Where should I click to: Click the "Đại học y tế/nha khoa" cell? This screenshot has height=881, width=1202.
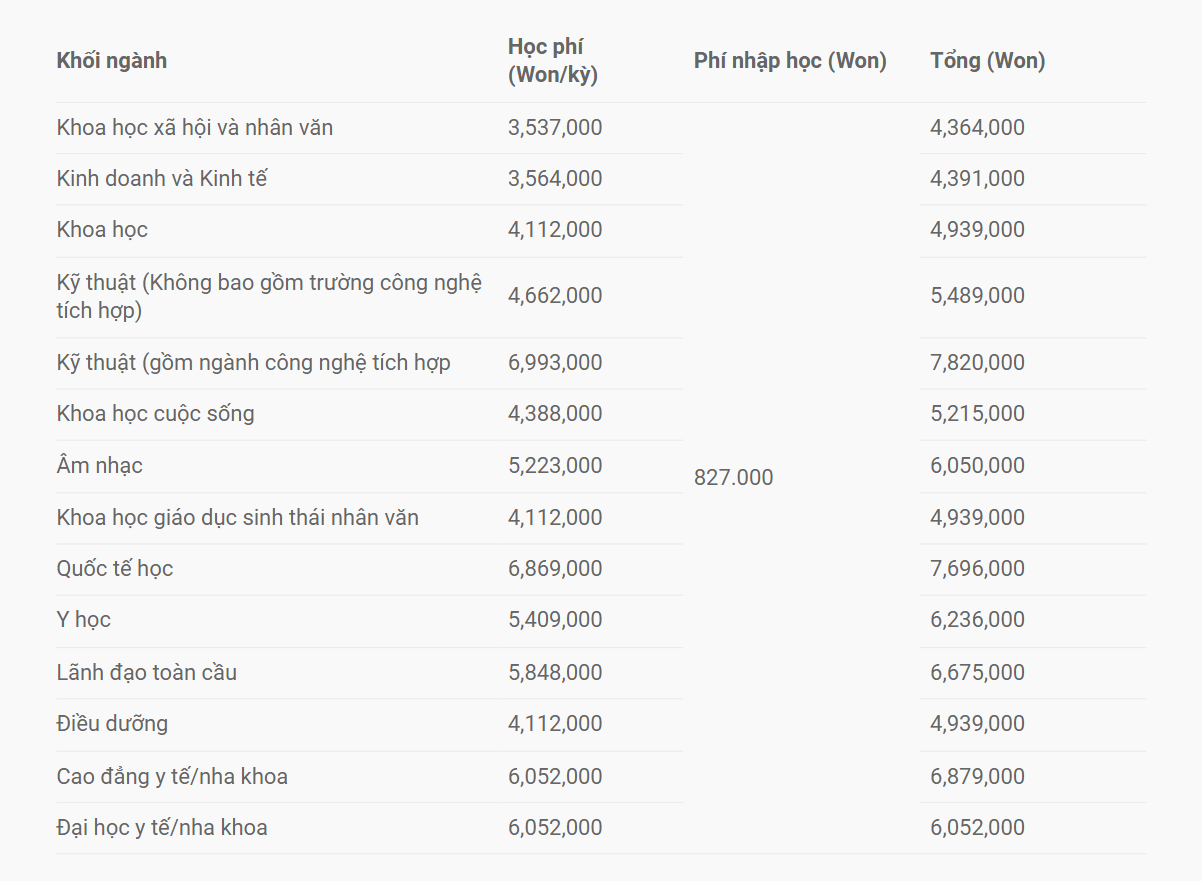click(162, 828)
